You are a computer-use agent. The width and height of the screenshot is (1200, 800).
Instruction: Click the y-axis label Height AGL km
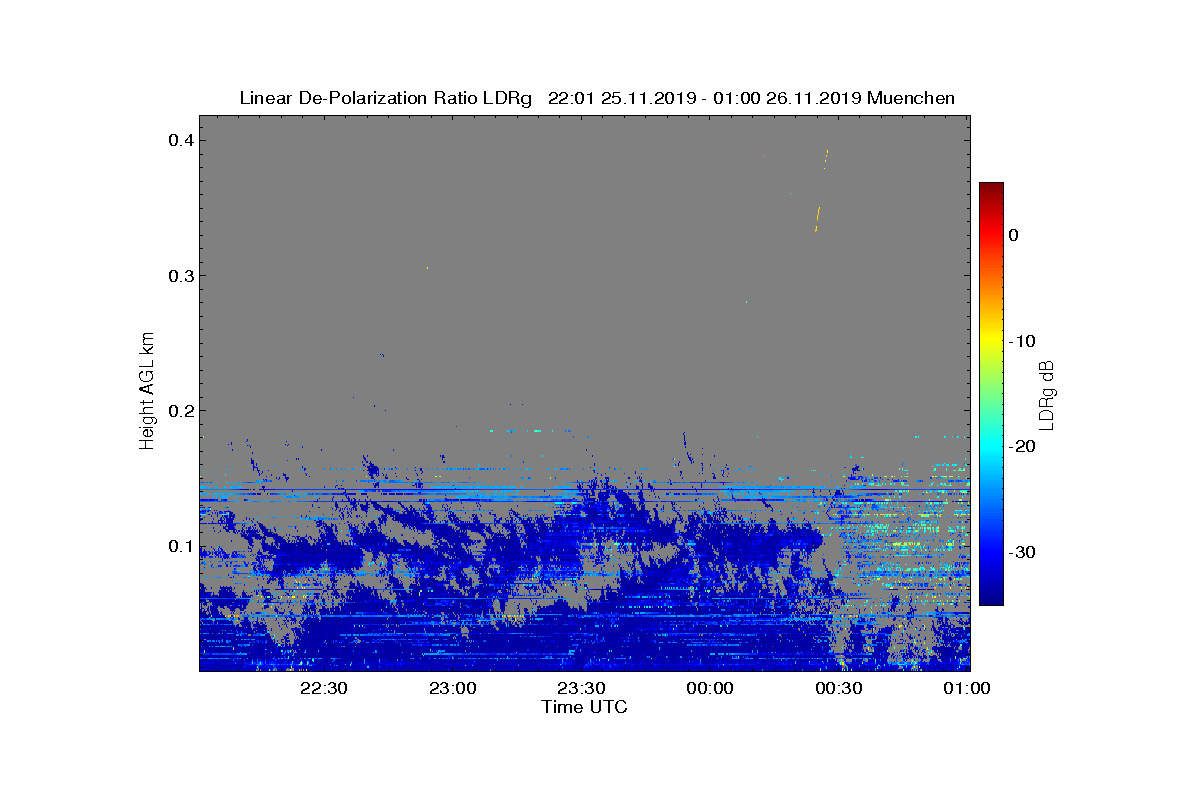click(148, 389)
